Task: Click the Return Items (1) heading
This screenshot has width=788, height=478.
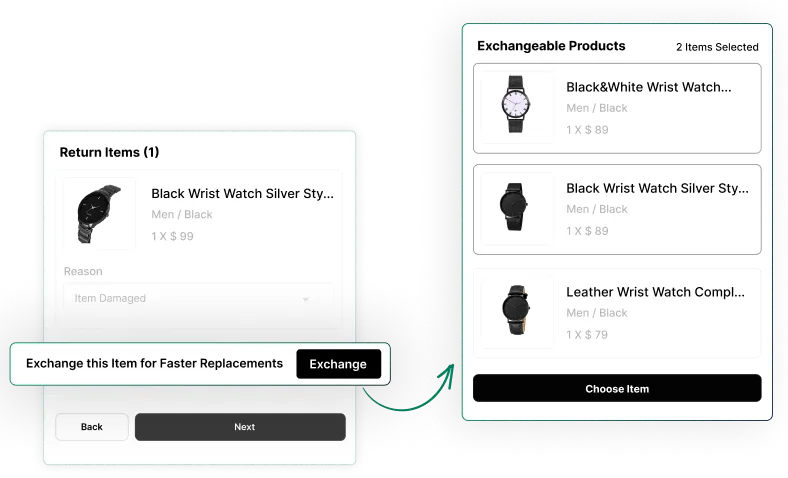Action: coord(109,152)
